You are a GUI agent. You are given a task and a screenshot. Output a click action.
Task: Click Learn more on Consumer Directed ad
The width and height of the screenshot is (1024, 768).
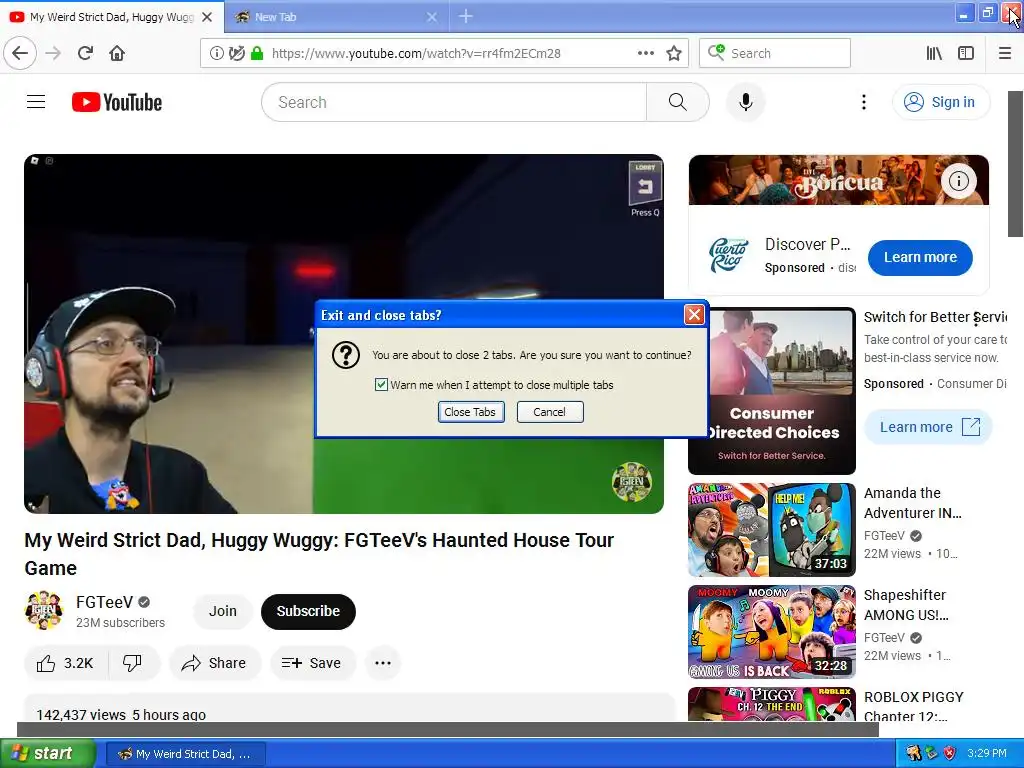(x=928, y=427)
